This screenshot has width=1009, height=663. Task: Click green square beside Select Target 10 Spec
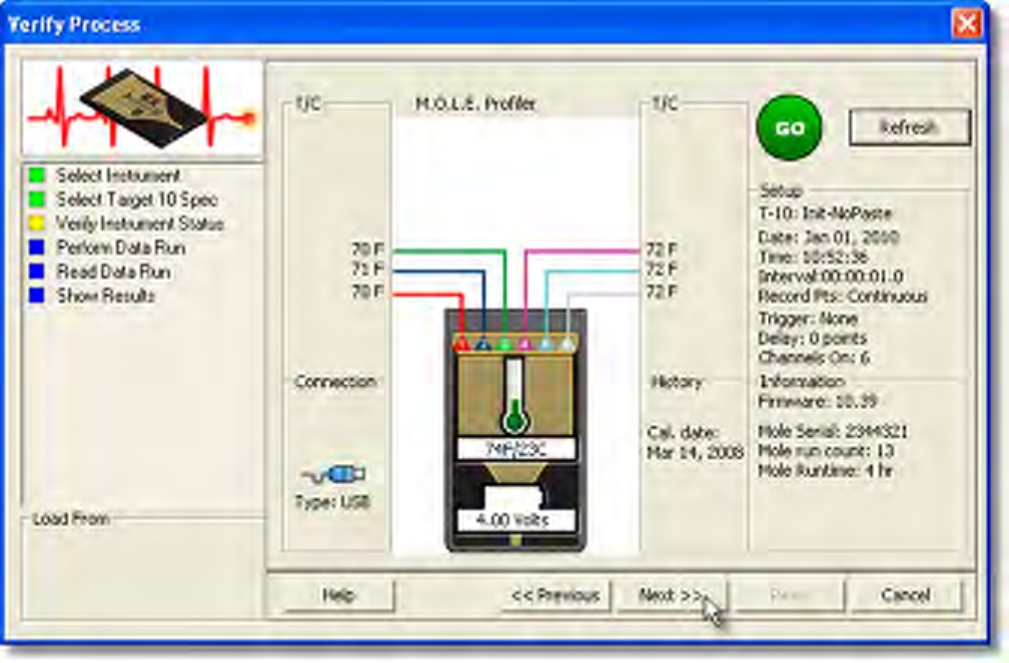(37, 199)
